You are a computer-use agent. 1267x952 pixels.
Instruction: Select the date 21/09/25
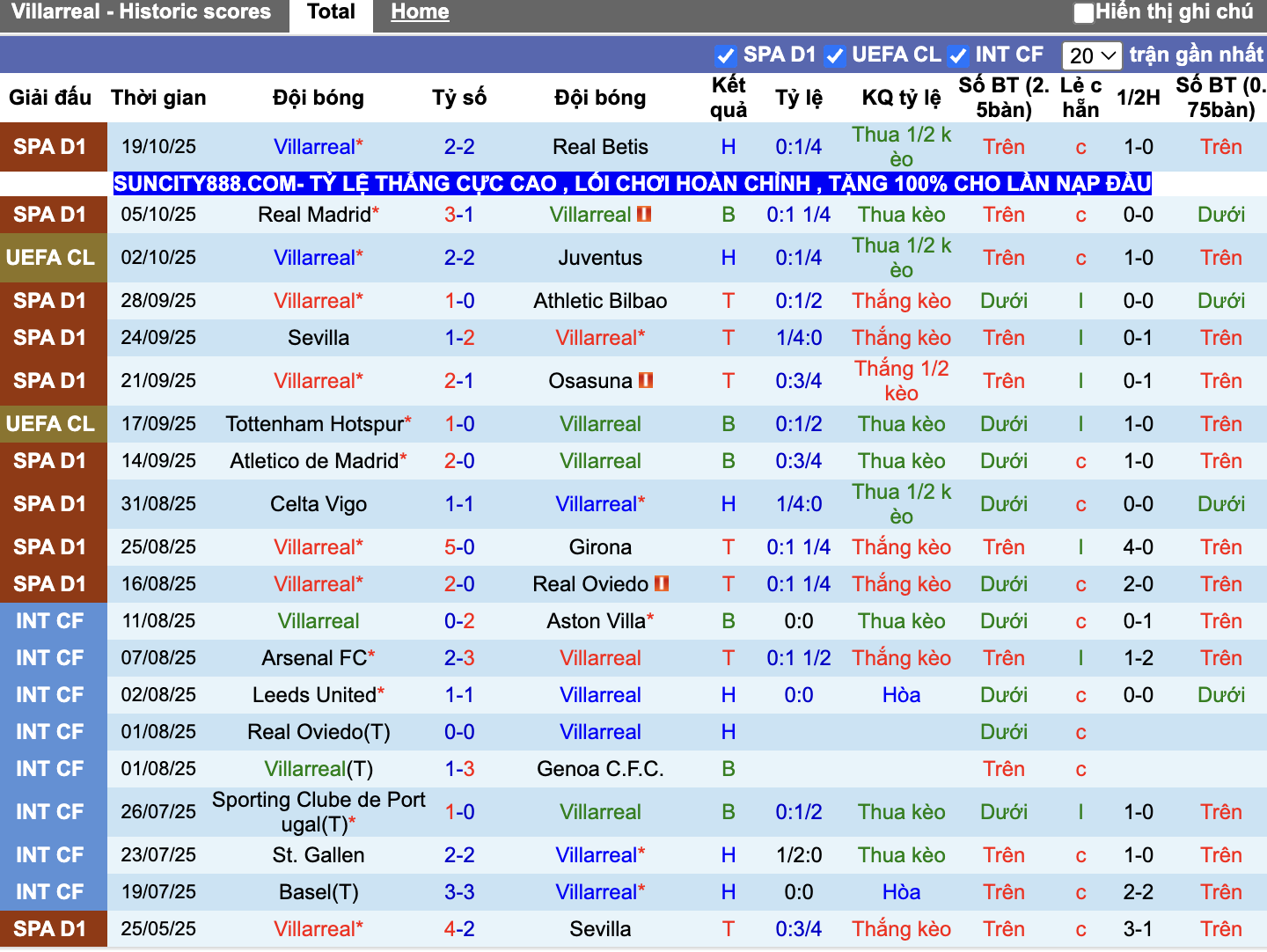[x=158, y=381]
